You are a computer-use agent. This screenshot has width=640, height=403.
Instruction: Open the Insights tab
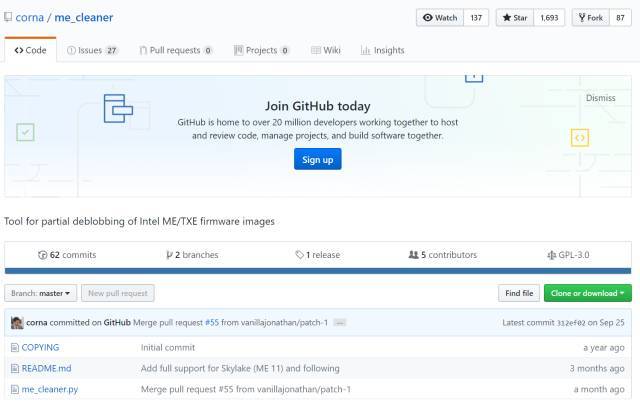[x=382, y=50]
